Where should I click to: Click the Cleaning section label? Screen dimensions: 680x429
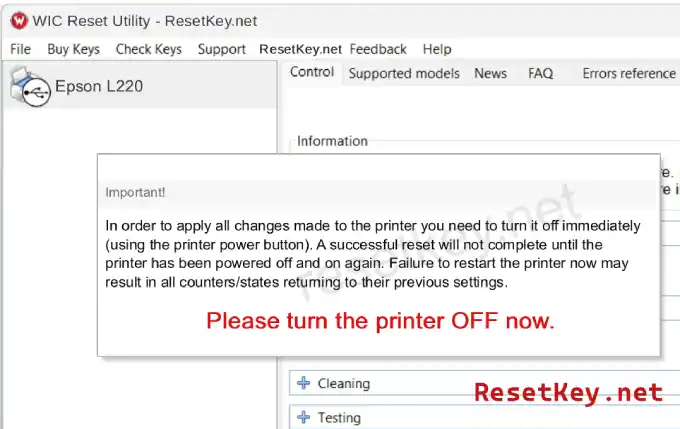pos(344,383)
